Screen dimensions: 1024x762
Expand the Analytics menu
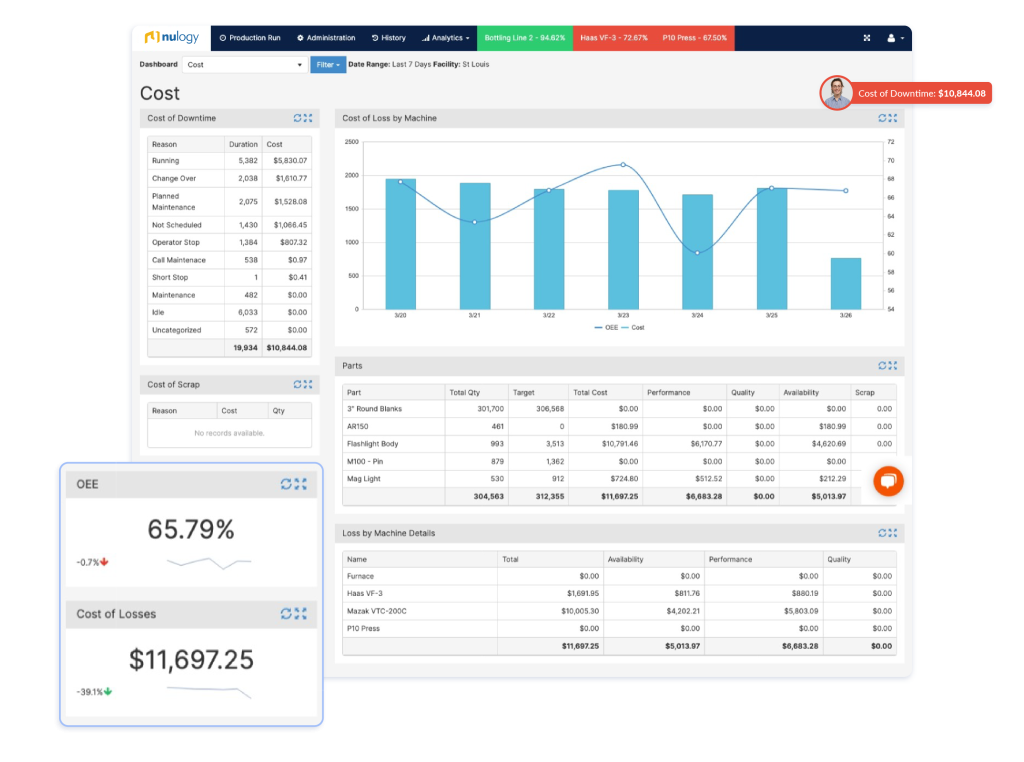(446, 38)
